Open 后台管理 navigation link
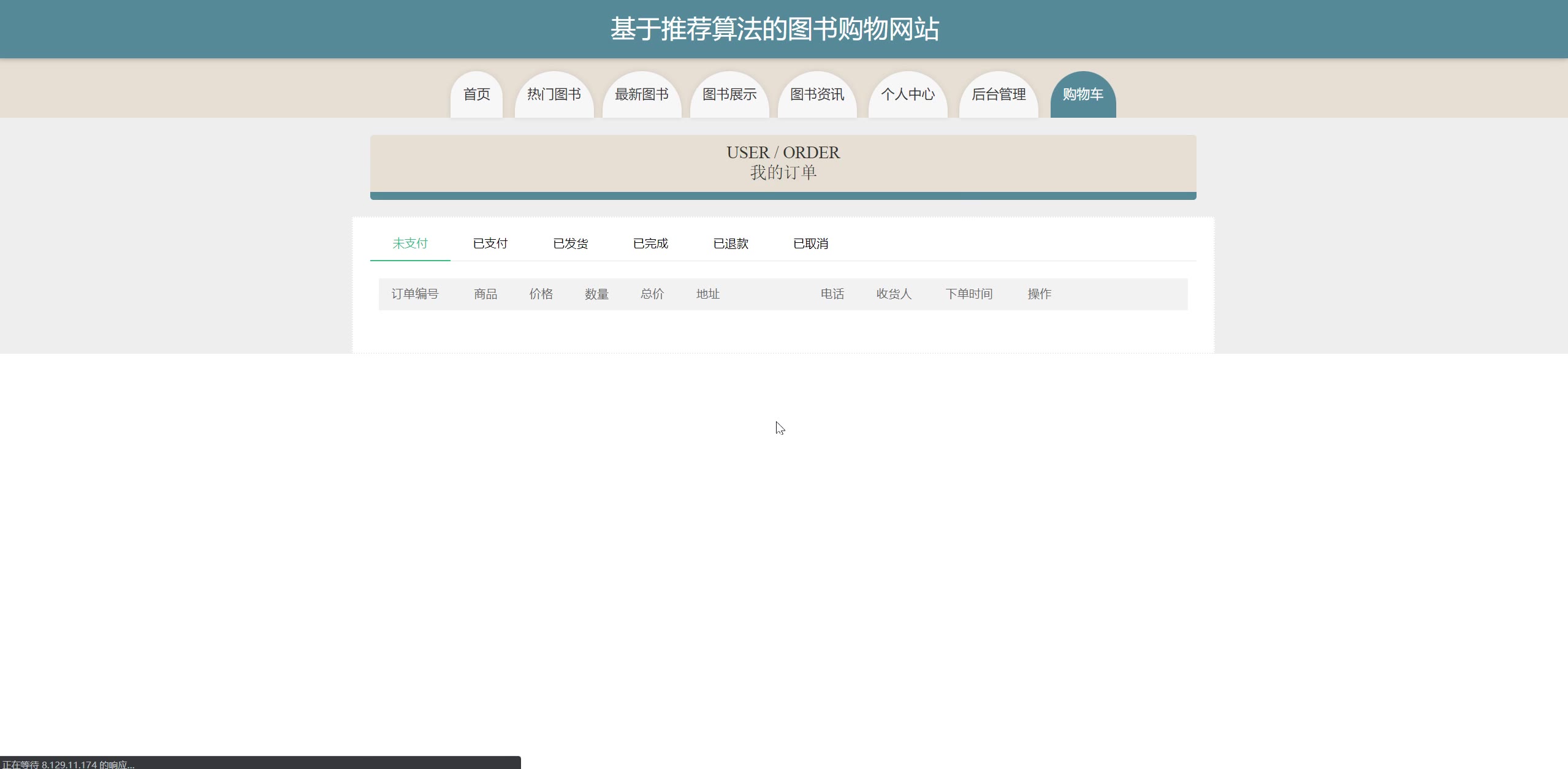The image size is (1568, 769). [998, 94]
